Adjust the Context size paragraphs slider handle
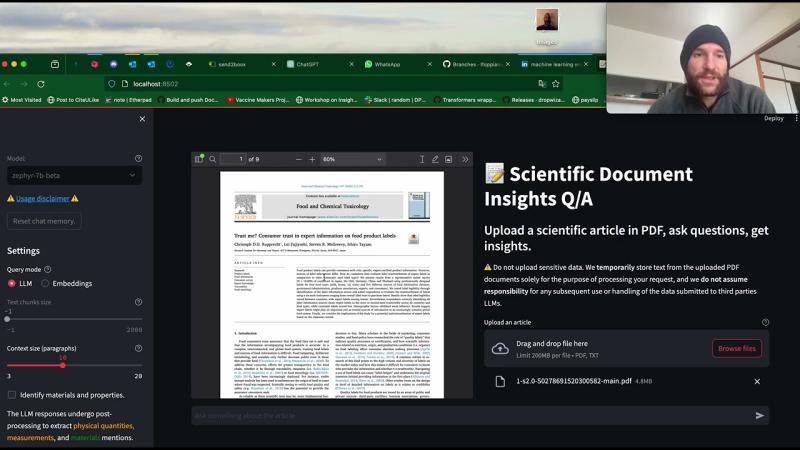The height and width of the screenshot is (450, 800). click(63, 365)
